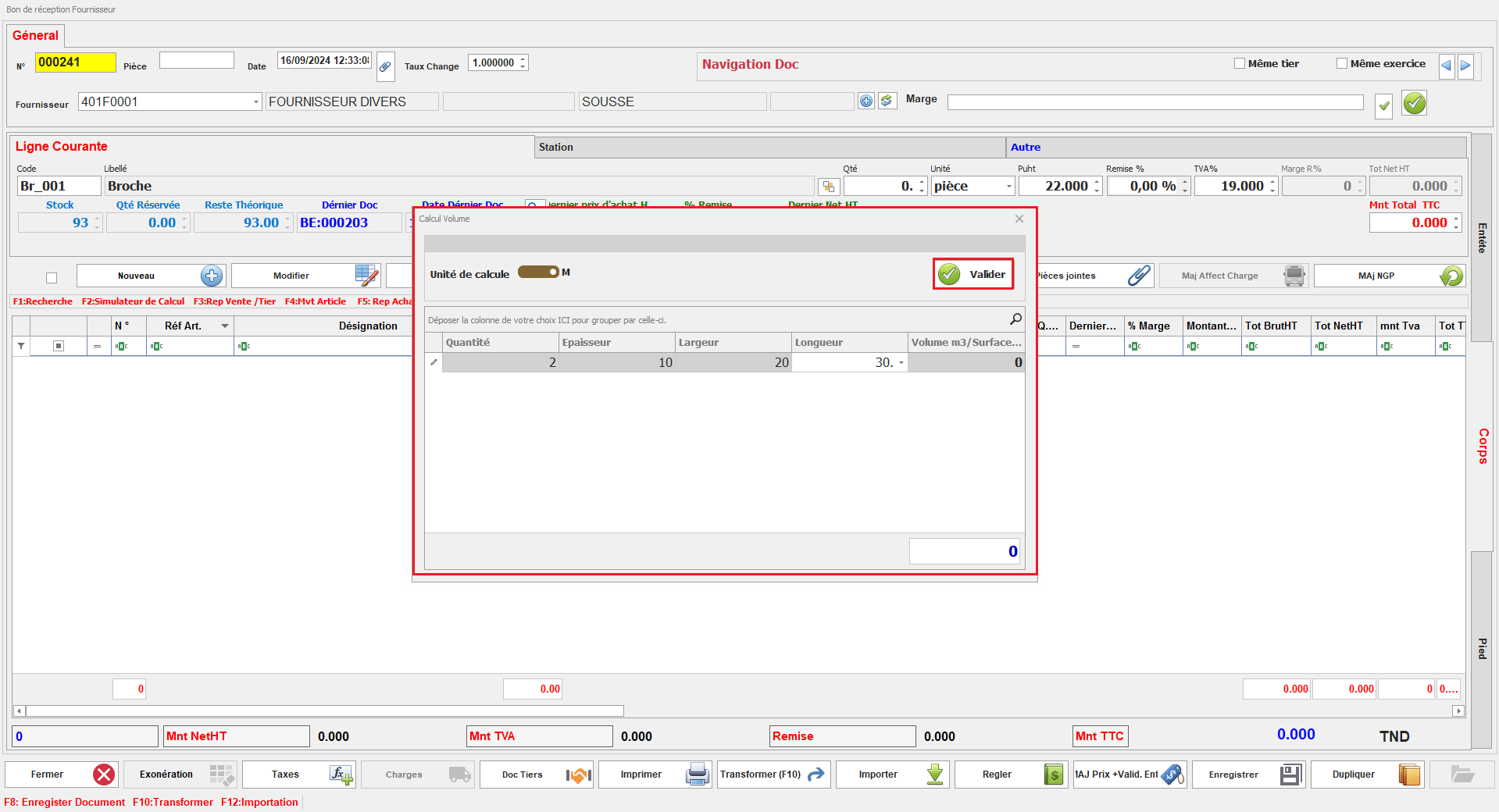Click Valider in the Calcul Volume dialog
1499x812 pixels.
(x=973, y=274)
